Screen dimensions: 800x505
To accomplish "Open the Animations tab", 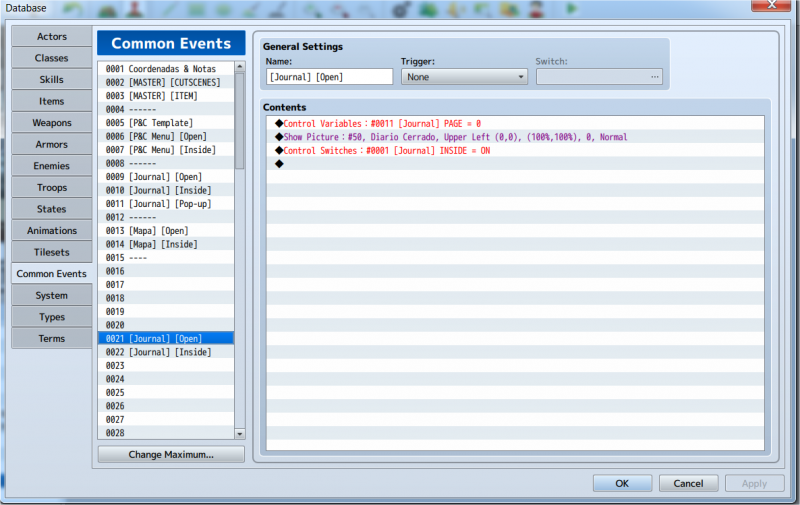I will tap(52, 231).
